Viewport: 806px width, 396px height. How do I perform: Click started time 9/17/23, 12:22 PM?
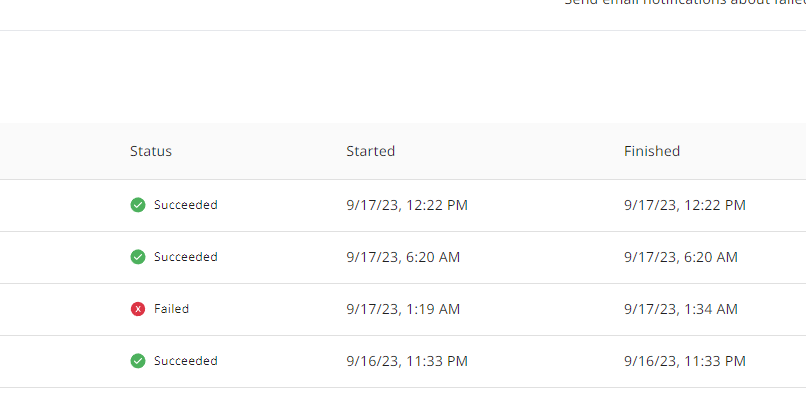click(407, 205)
